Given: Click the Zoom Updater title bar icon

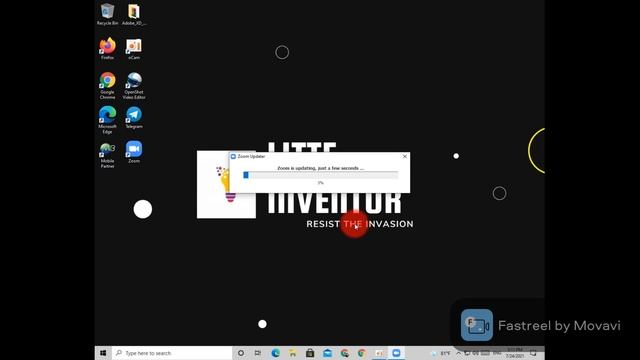Looking at the screenshot, I should coord(233,156).
